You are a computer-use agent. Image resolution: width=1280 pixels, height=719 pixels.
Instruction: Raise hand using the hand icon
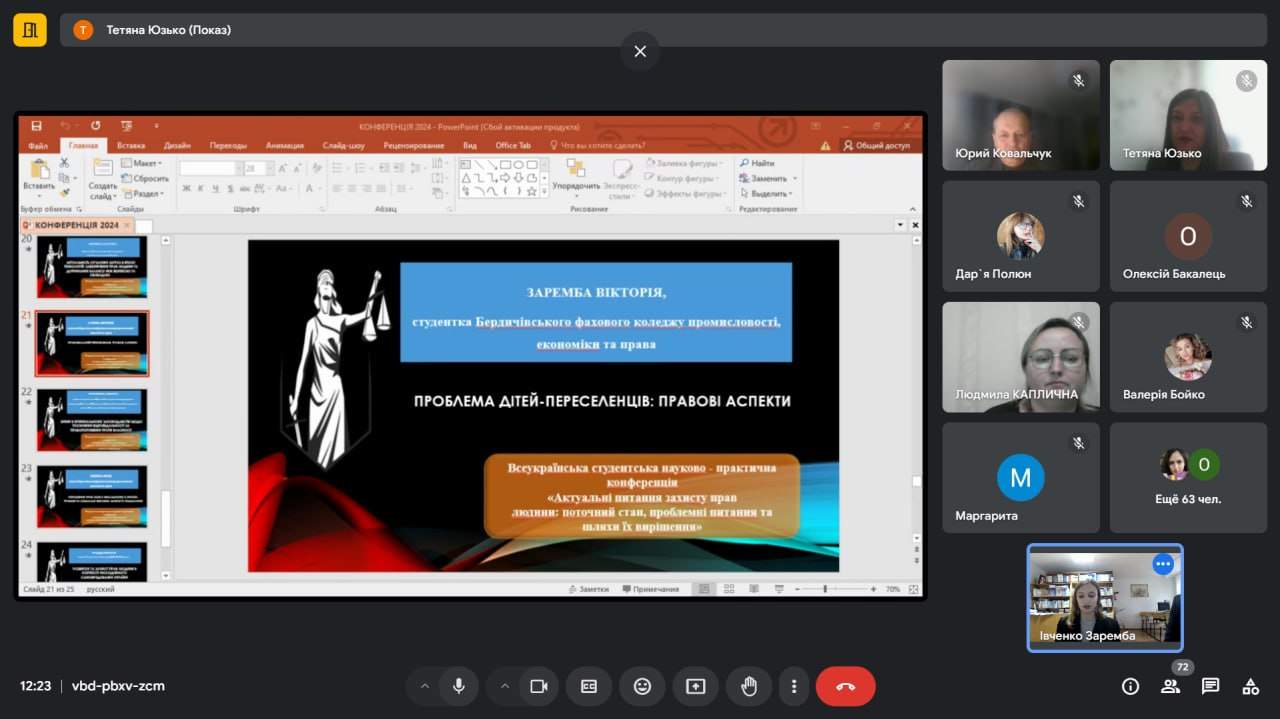coord(749,686)
